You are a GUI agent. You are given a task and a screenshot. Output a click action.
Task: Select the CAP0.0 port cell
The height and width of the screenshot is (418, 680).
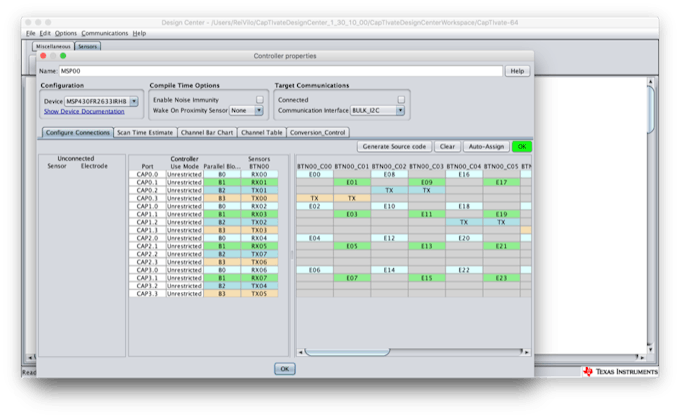click(147, 174)
